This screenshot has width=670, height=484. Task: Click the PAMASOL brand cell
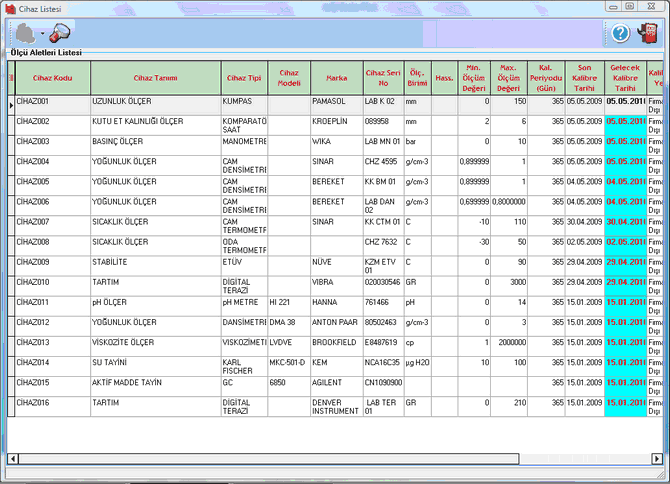coord(337,105)
